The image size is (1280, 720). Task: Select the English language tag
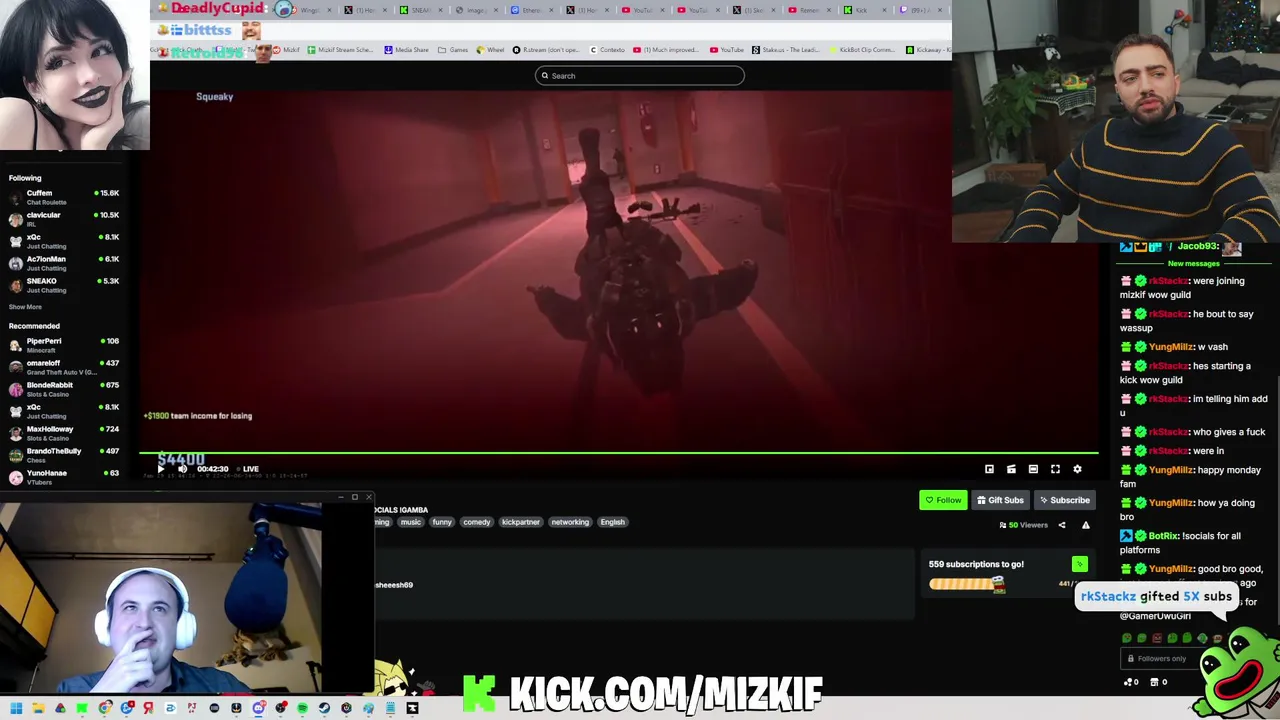(613, 522)
